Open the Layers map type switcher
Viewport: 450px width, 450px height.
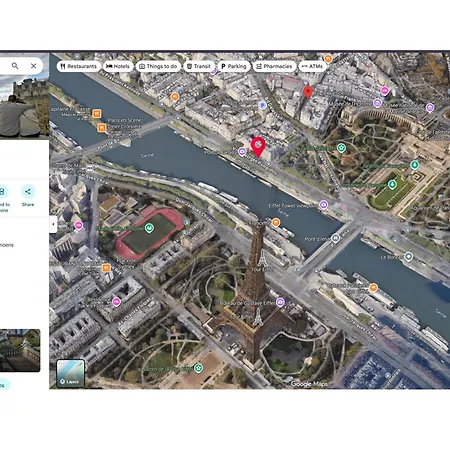click(x=70, y=373)
